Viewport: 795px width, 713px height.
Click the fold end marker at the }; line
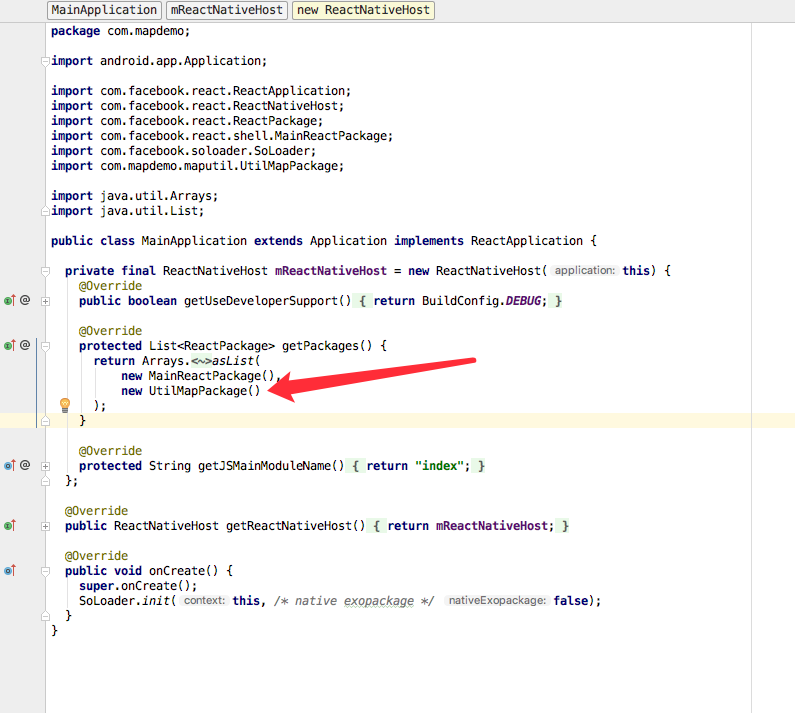pos(45,481)
